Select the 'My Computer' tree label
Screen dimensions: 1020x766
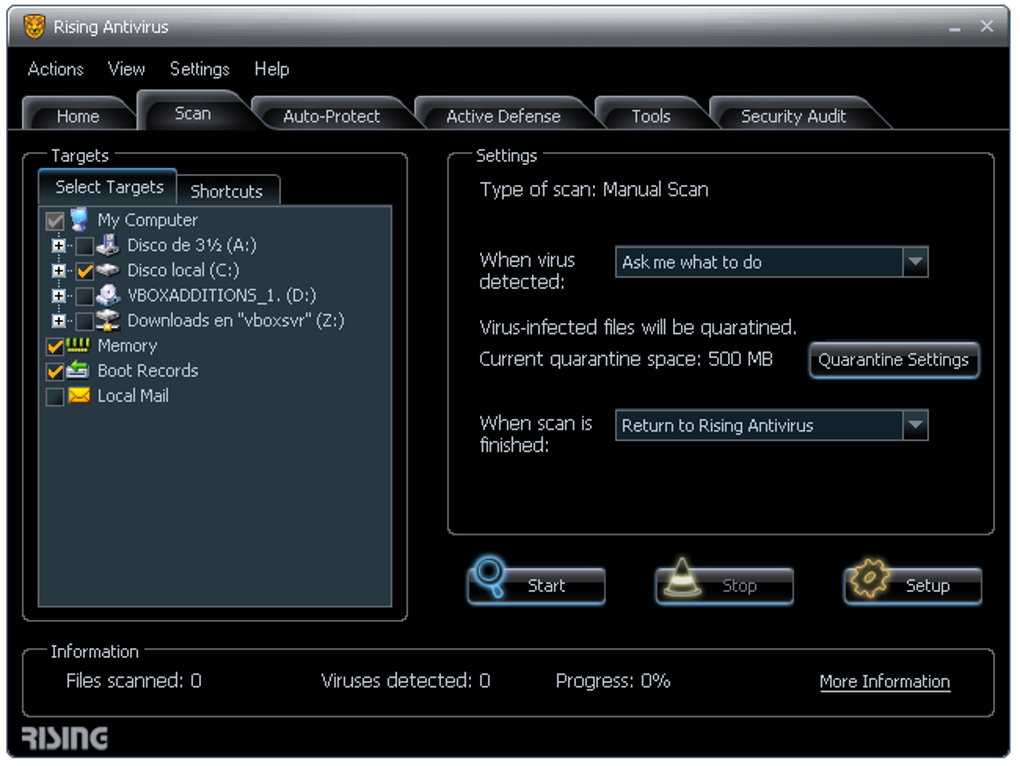point(148,220)
